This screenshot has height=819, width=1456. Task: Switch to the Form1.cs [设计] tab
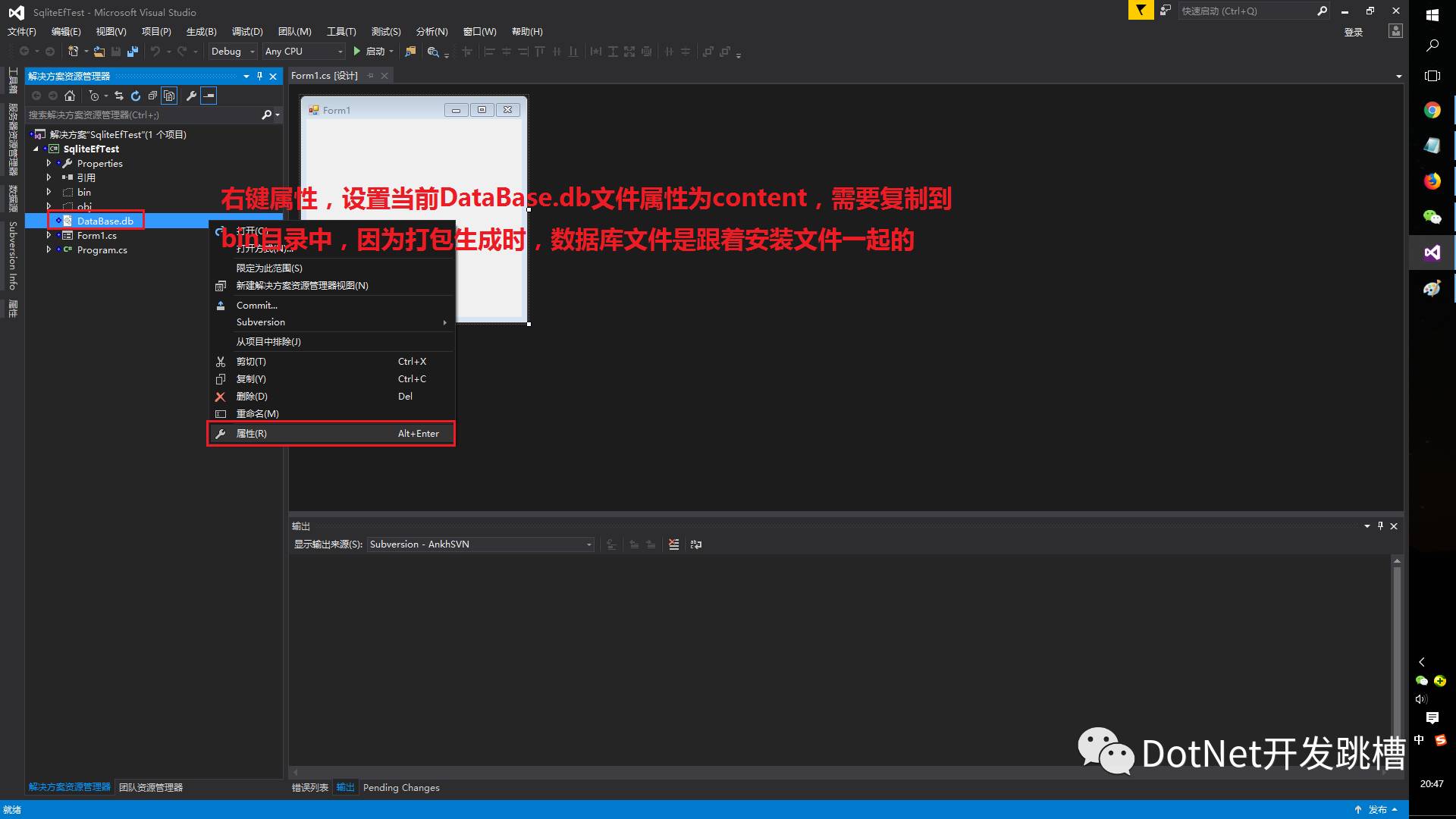point(325,76)
